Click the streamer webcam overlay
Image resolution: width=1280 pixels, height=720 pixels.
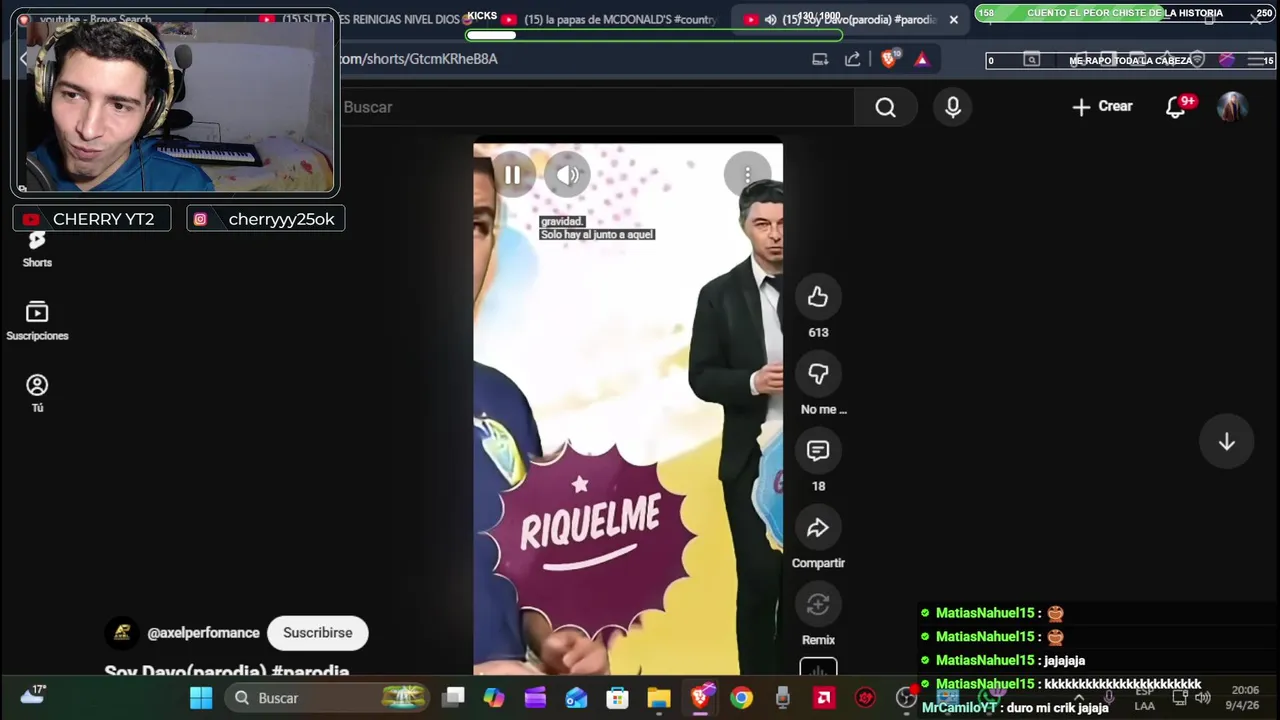175,103
